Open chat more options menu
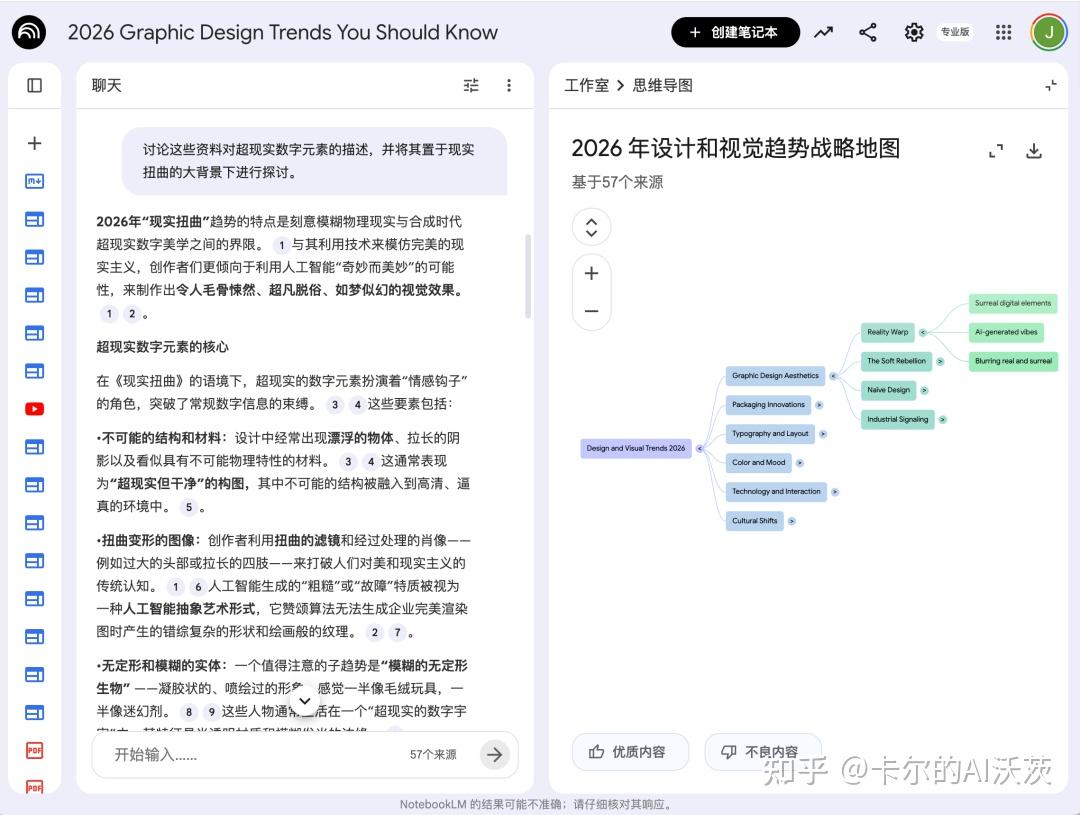 509,86
